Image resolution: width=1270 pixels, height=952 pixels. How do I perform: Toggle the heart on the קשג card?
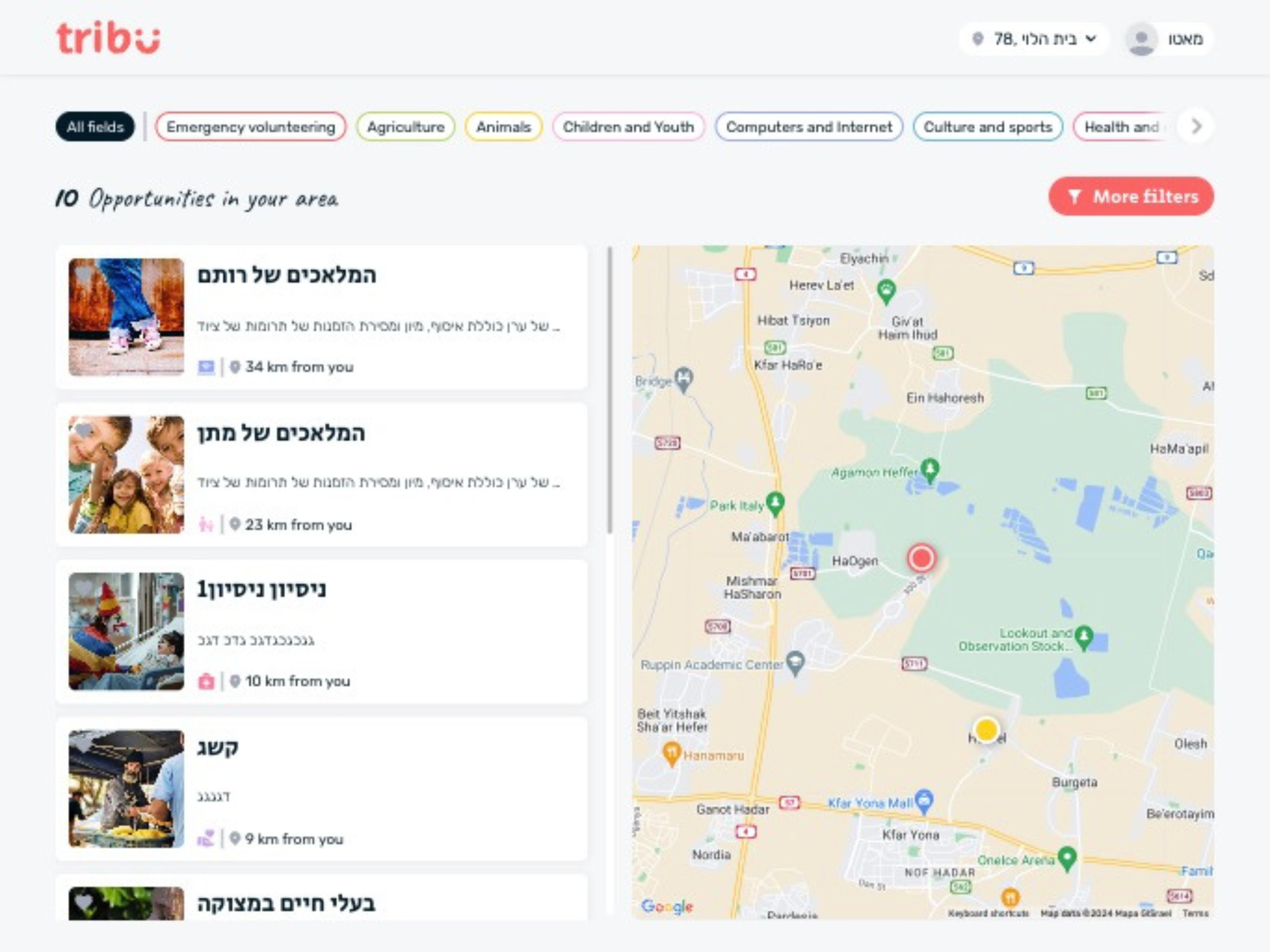84,745
